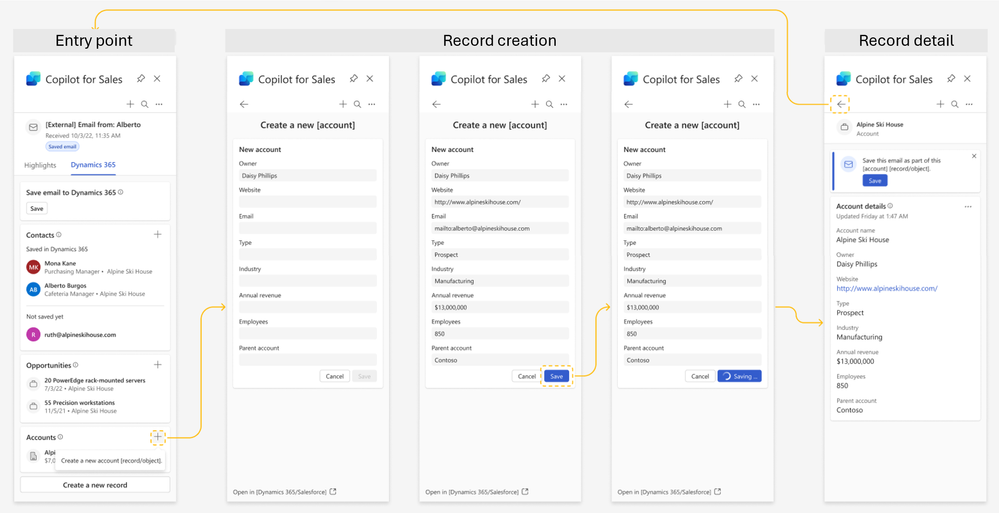Image resolution: width=999 pixels, height=513 pixels.
Task: Click the blank Industry field
Action: 308,280
